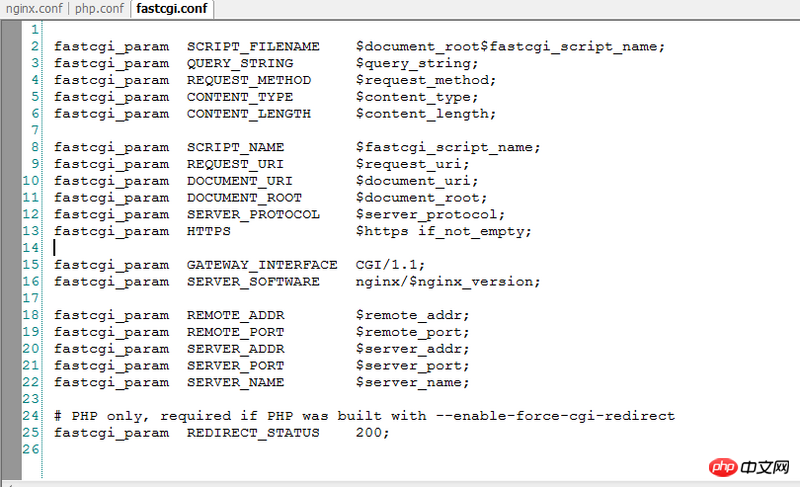The width and height of the screenshot is (800, 487).
Task: Click line number 1 in gutter
Action: coord(34,30)
